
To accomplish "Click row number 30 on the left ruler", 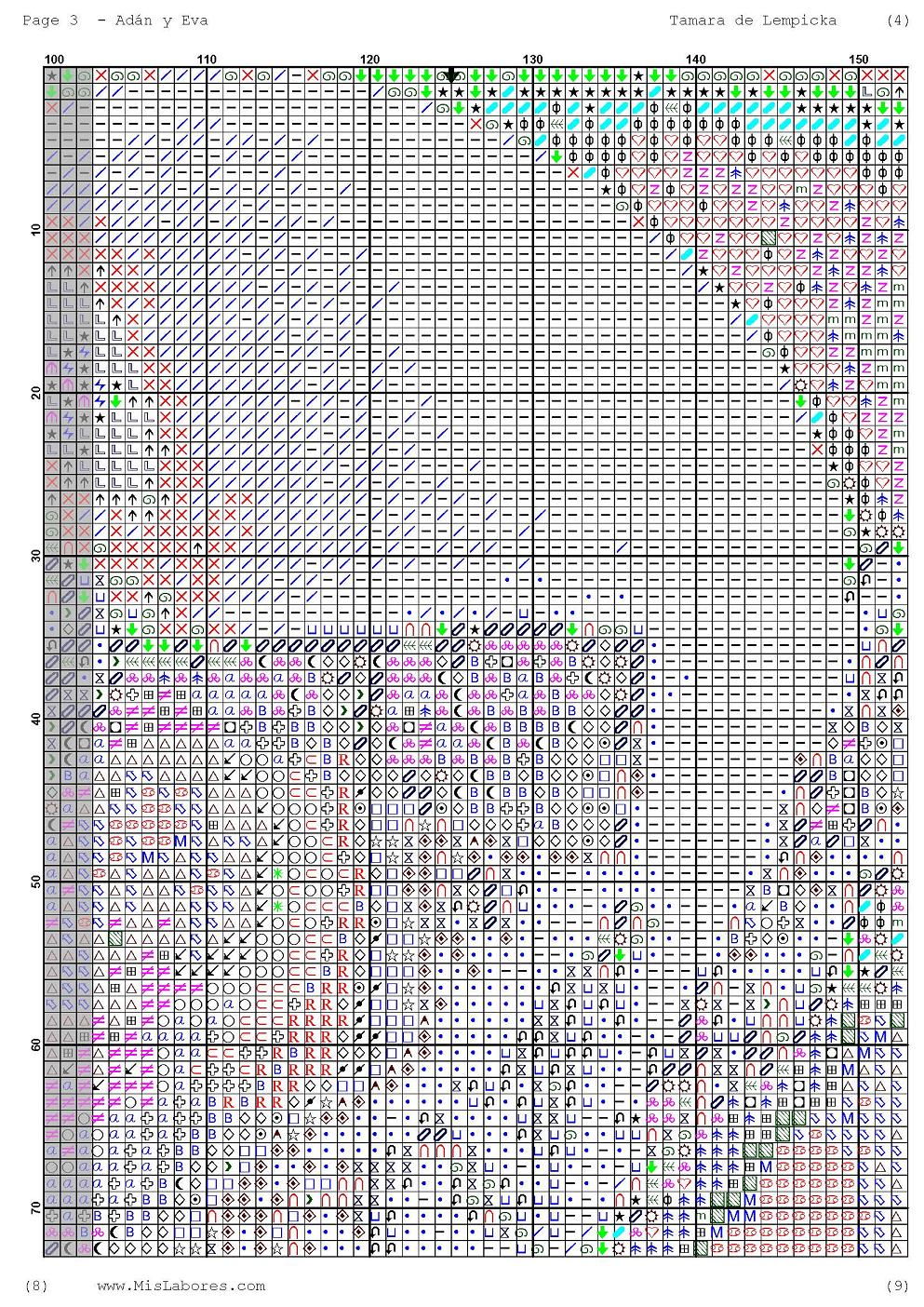I will click(35, 556).
